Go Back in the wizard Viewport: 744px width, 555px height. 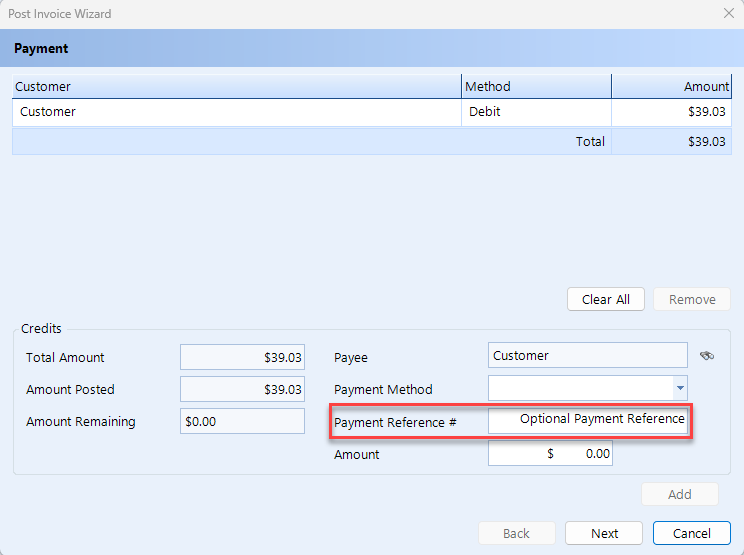click(x=516, y=533)
